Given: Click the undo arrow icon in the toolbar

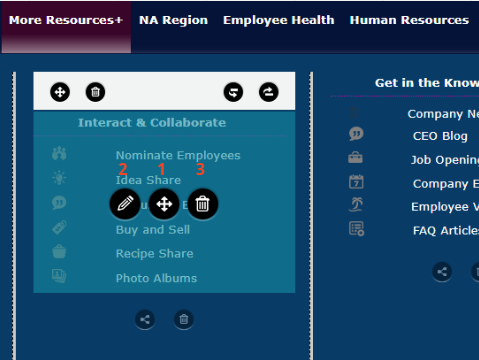Looking at the screenshot, I should (x=233, y=92).
